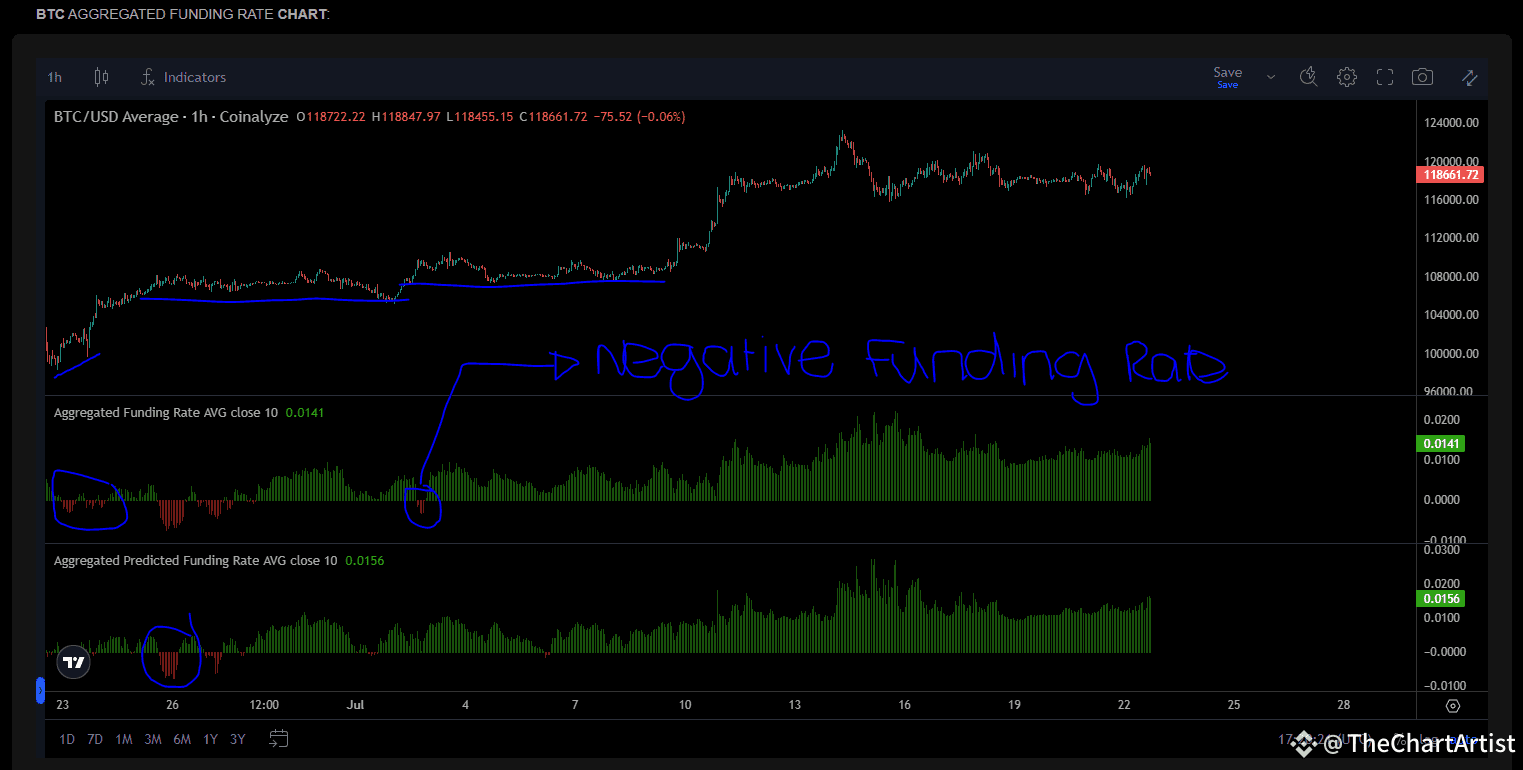Click date 25 on the time axis
Image resolution: width=1523 pixels, height=770 pixels.
tap(1234, 704)
